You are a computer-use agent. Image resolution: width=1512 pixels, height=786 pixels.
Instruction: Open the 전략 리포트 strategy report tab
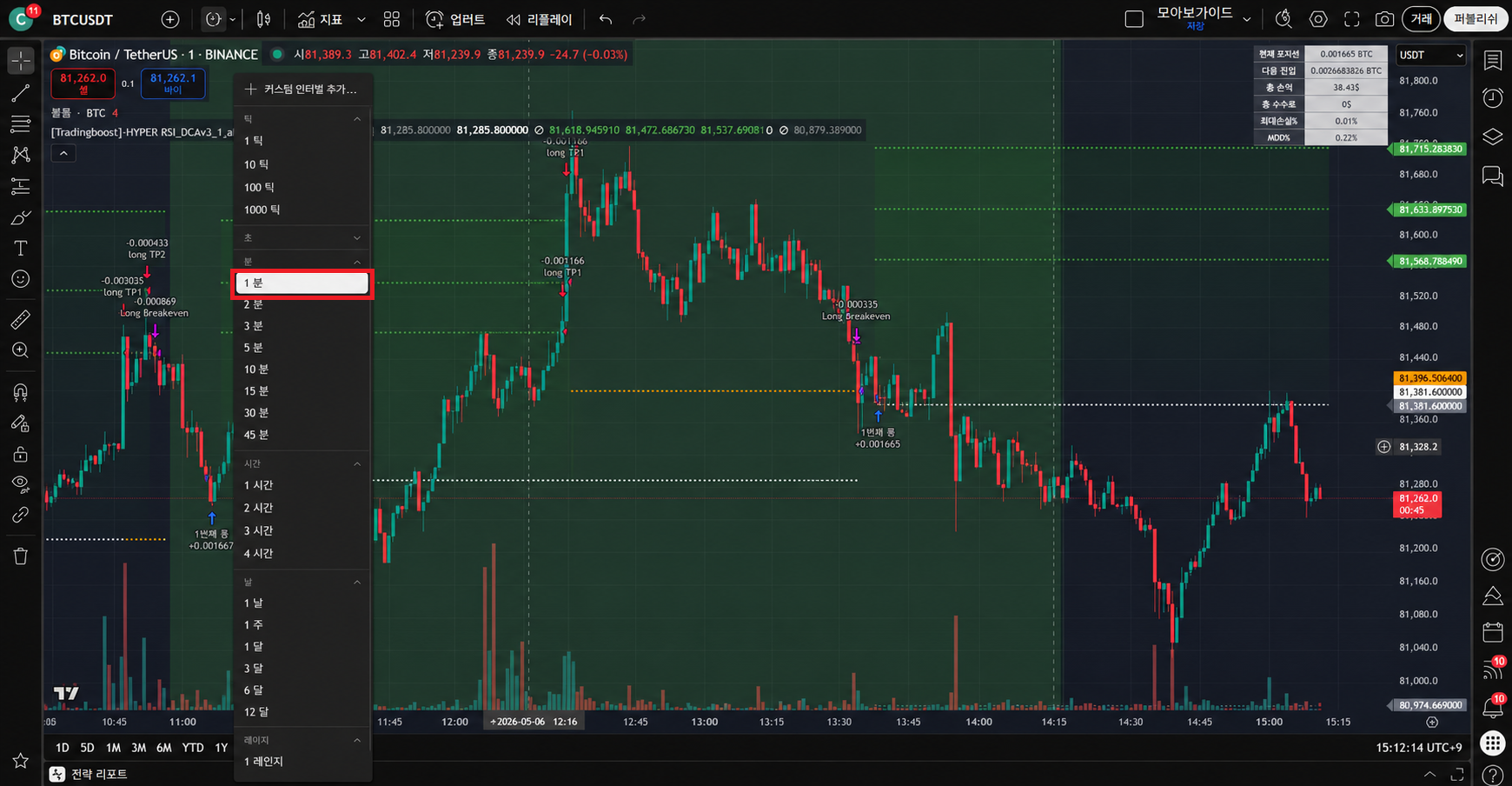click(x=90, y=774)
